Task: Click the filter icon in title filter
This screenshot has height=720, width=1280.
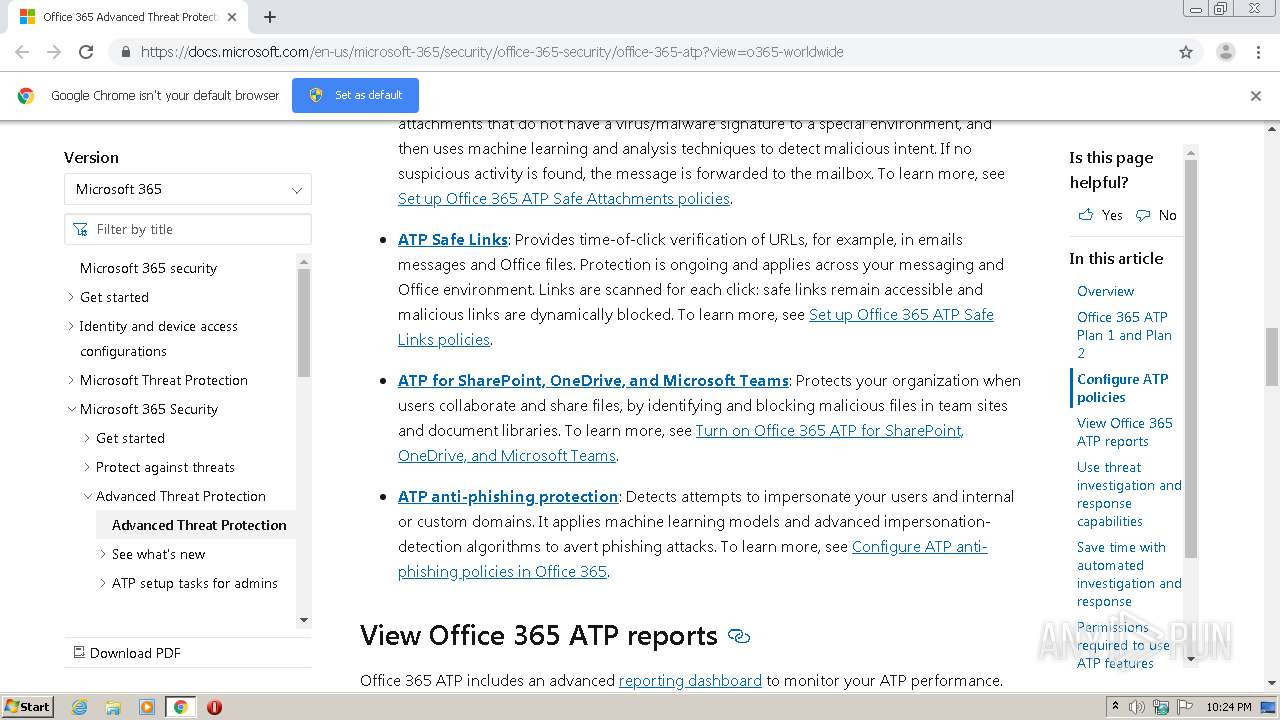Action: 81,230
